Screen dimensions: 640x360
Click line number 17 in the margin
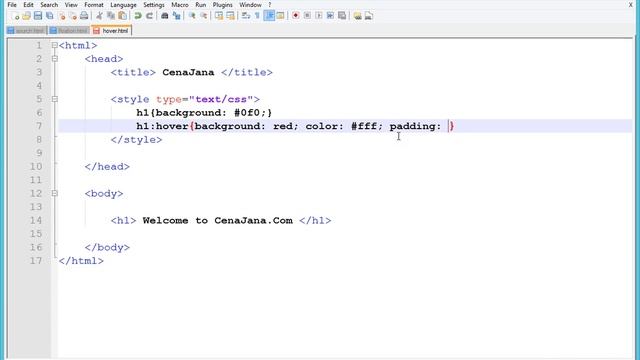tap(36, 261)
